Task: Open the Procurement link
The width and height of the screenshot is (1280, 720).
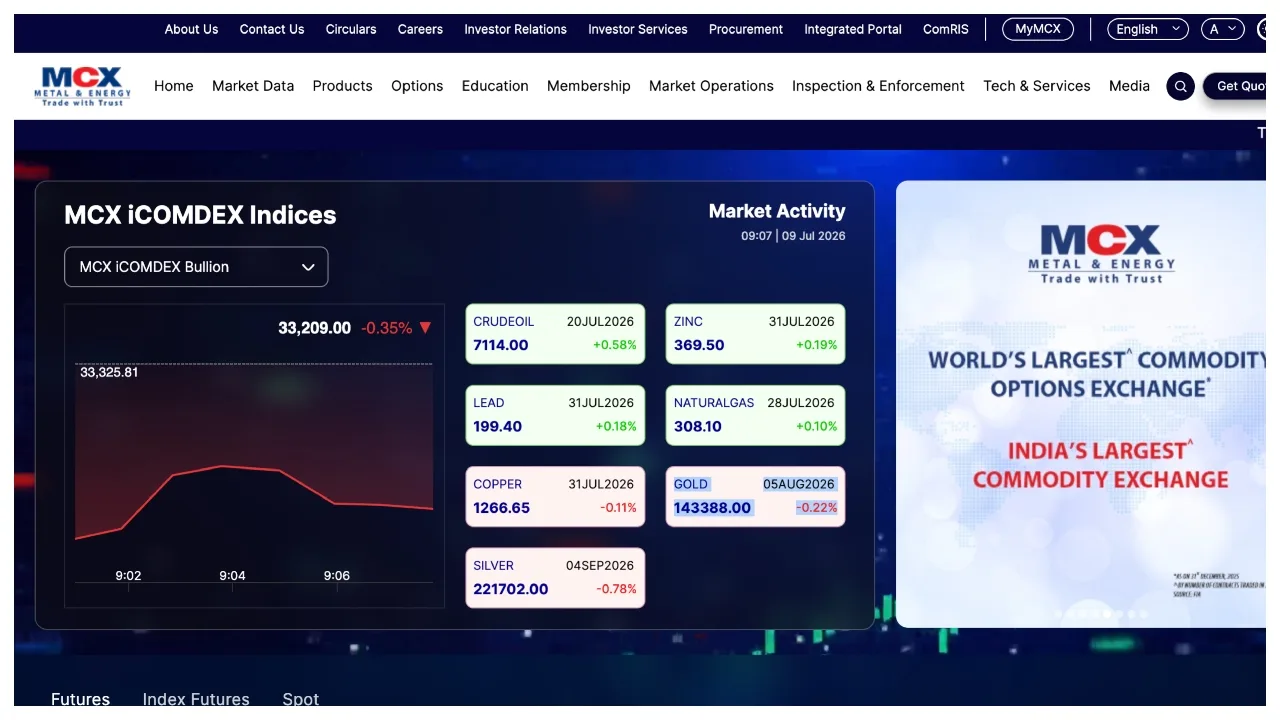Action: pos(746,29)
